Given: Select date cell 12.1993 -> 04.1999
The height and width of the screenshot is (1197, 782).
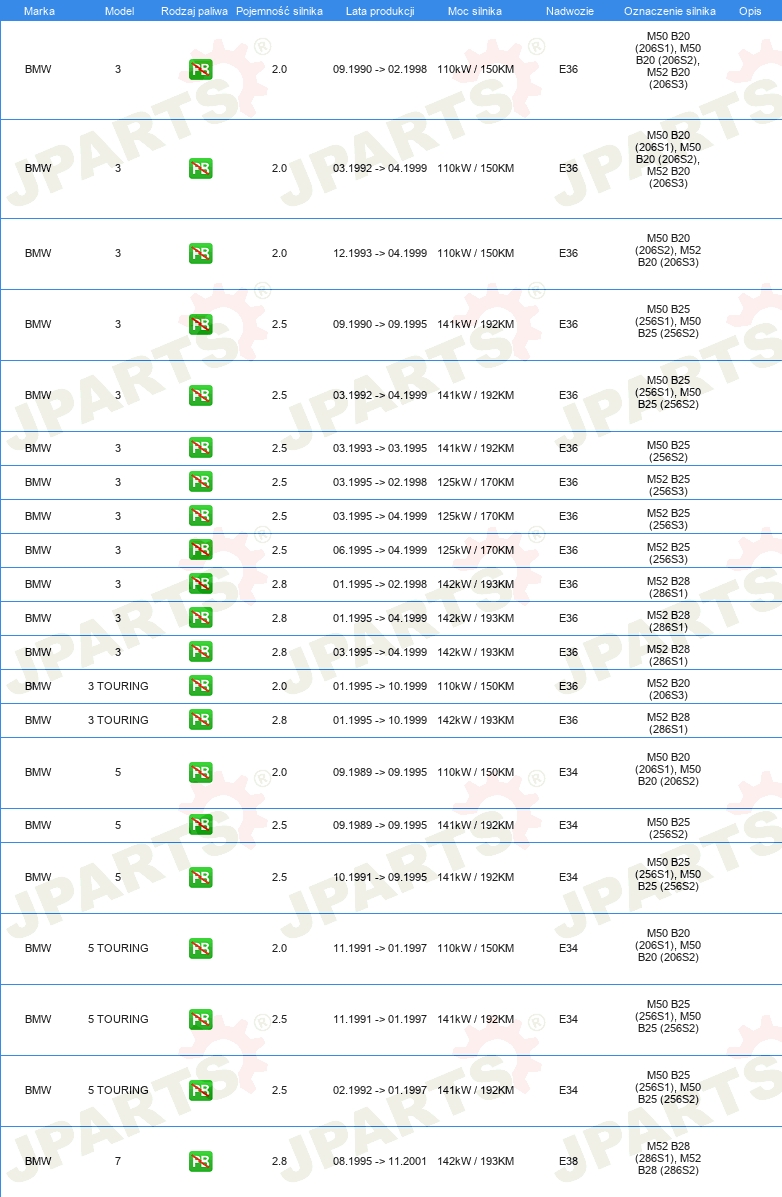Looking at the screenshot, I should coord(380,253).
